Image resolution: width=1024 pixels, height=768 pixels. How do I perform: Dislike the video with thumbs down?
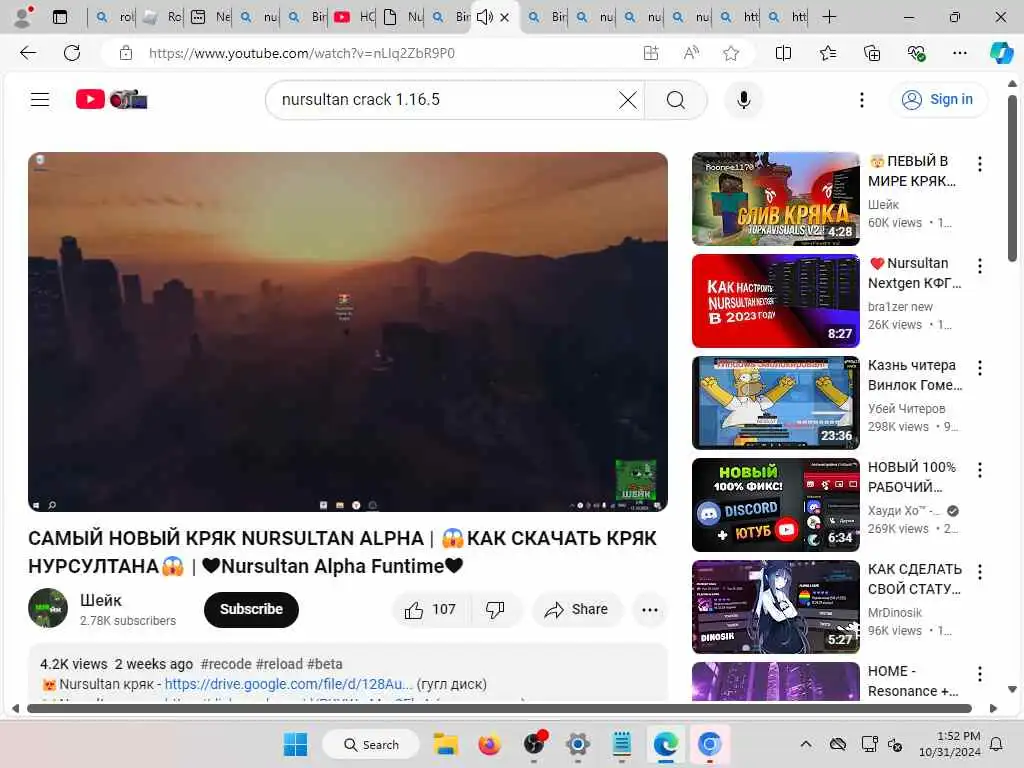coord(495,610)
